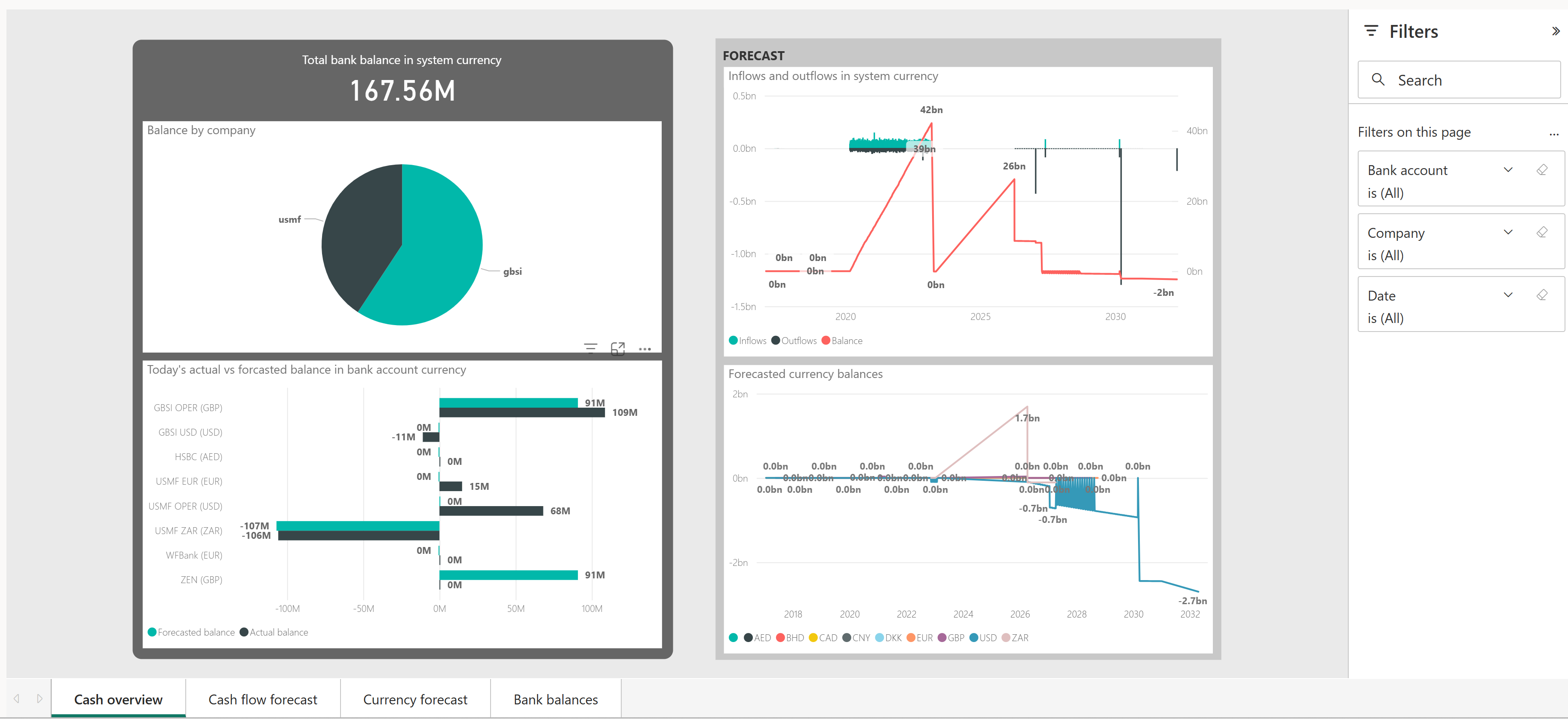Go to next page arrow at bottom

pyautogui.click(x=40, y=698)
